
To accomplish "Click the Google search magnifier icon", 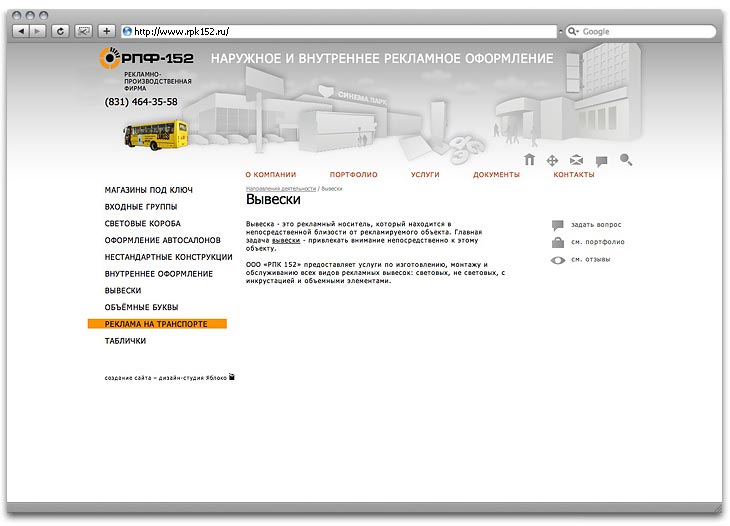I will click(x=573, y=31).
